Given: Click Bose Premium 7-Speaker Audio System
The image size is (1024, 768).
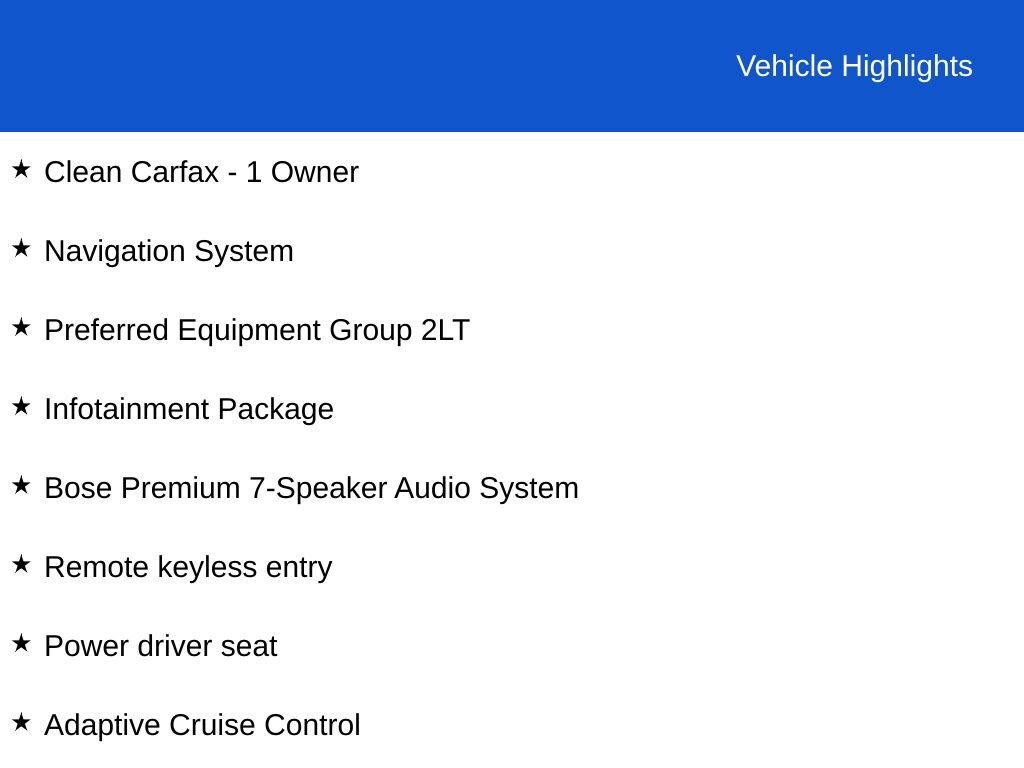Looking at the screenshot, I should coord(312,488).
